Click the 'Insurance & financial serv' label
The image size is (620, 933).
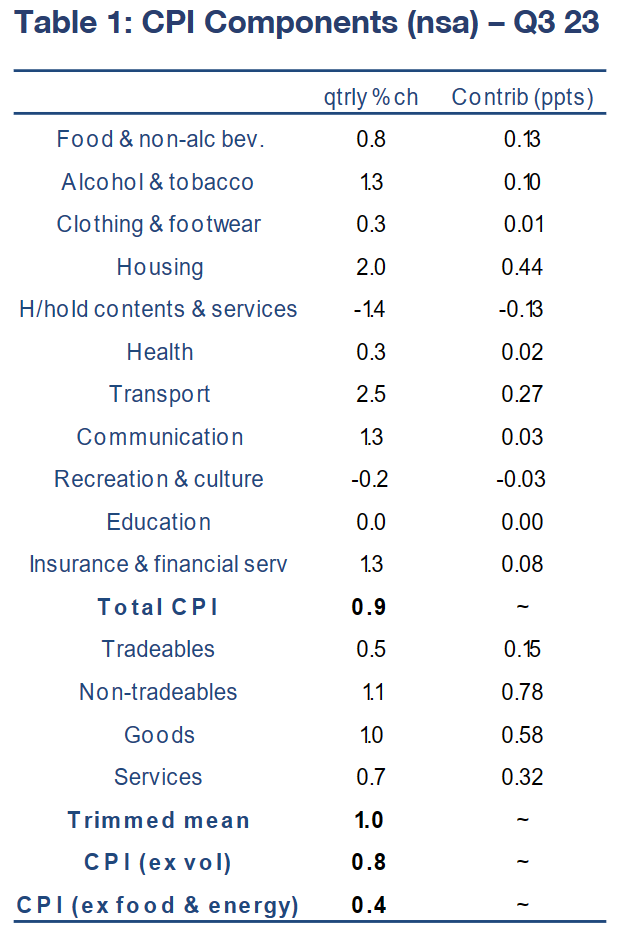coord(158,564)
